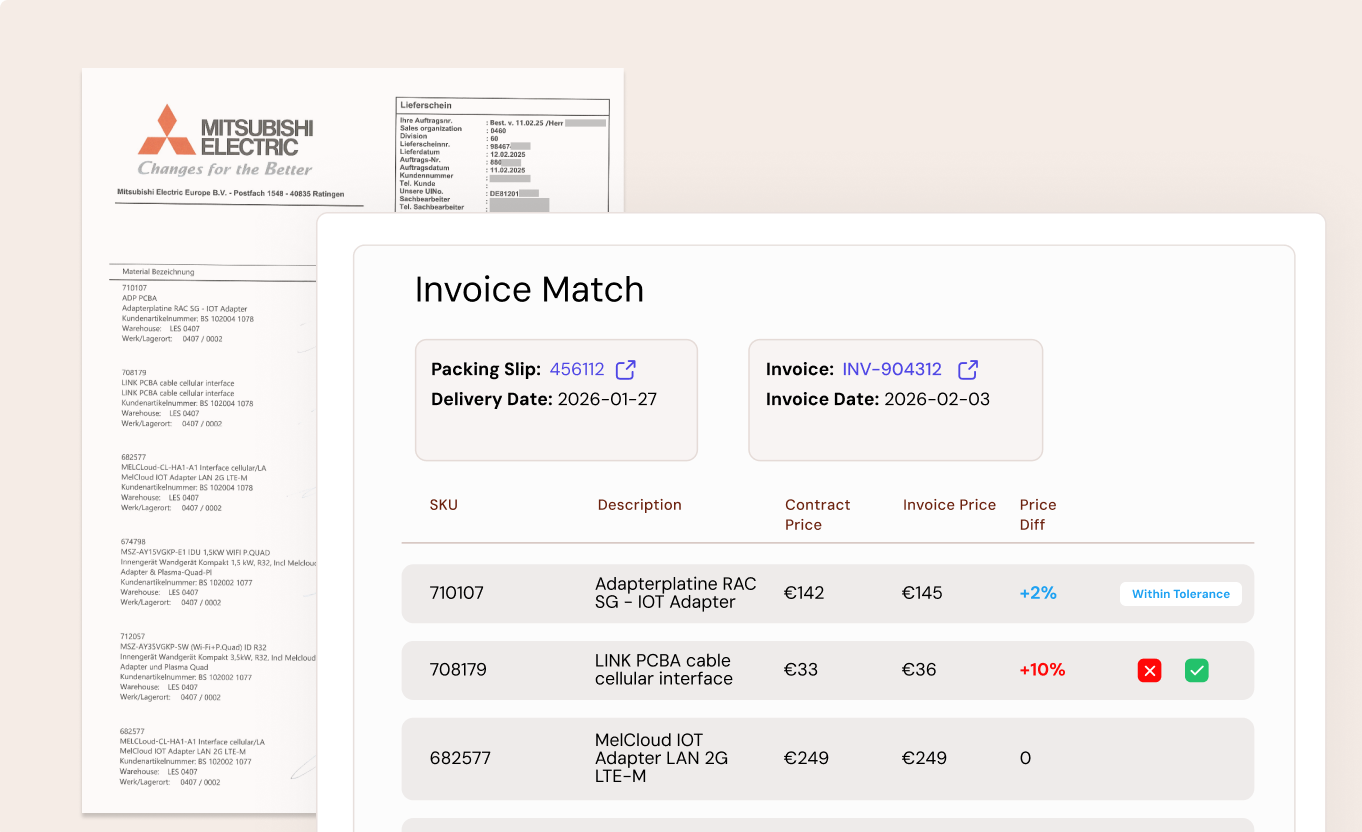Click the red blue-and-red price diff indicator +10%
The image size is (1362, 832).
[1042, 669]
